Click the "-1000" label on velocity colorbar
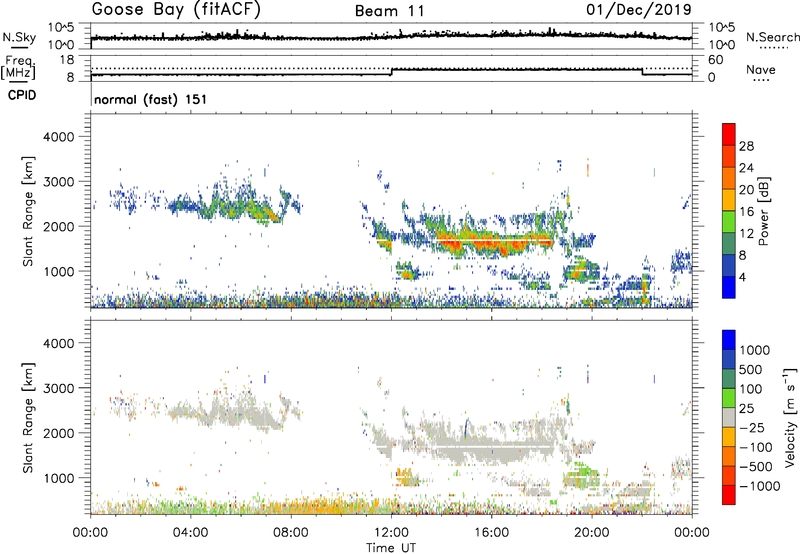The width and height of the screenshot is (800, 554). click(x=760, y=486)
